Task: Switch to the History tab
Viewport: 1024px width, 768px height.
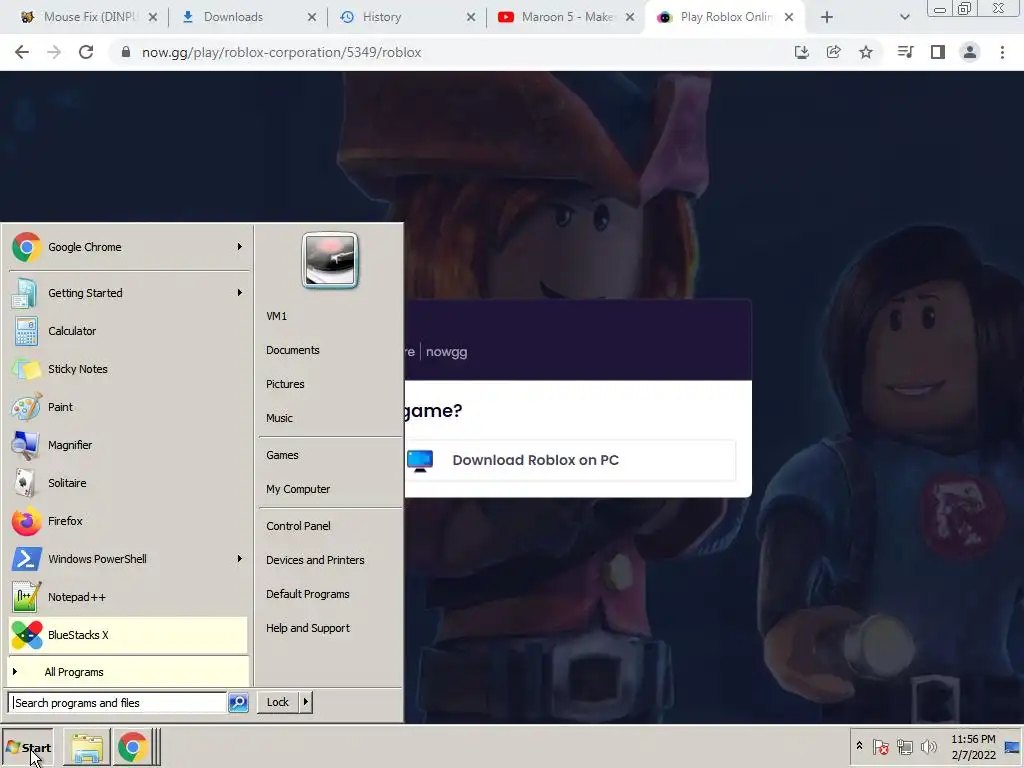Action: click(408, 17)
